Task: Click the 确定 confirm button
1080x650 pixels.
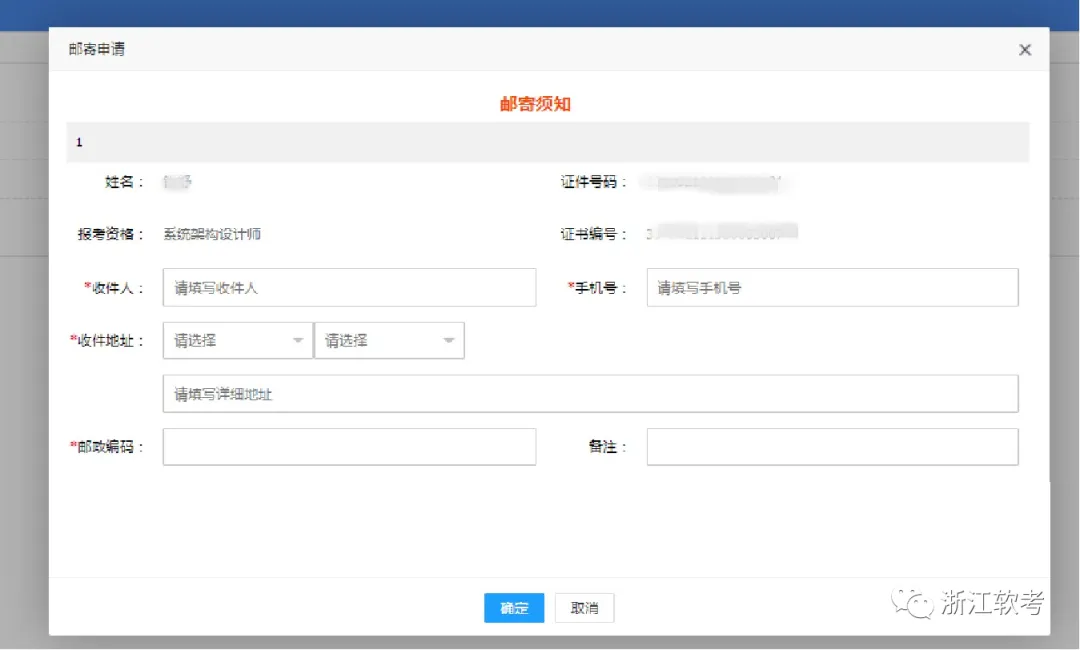Action: click(513, 607)
